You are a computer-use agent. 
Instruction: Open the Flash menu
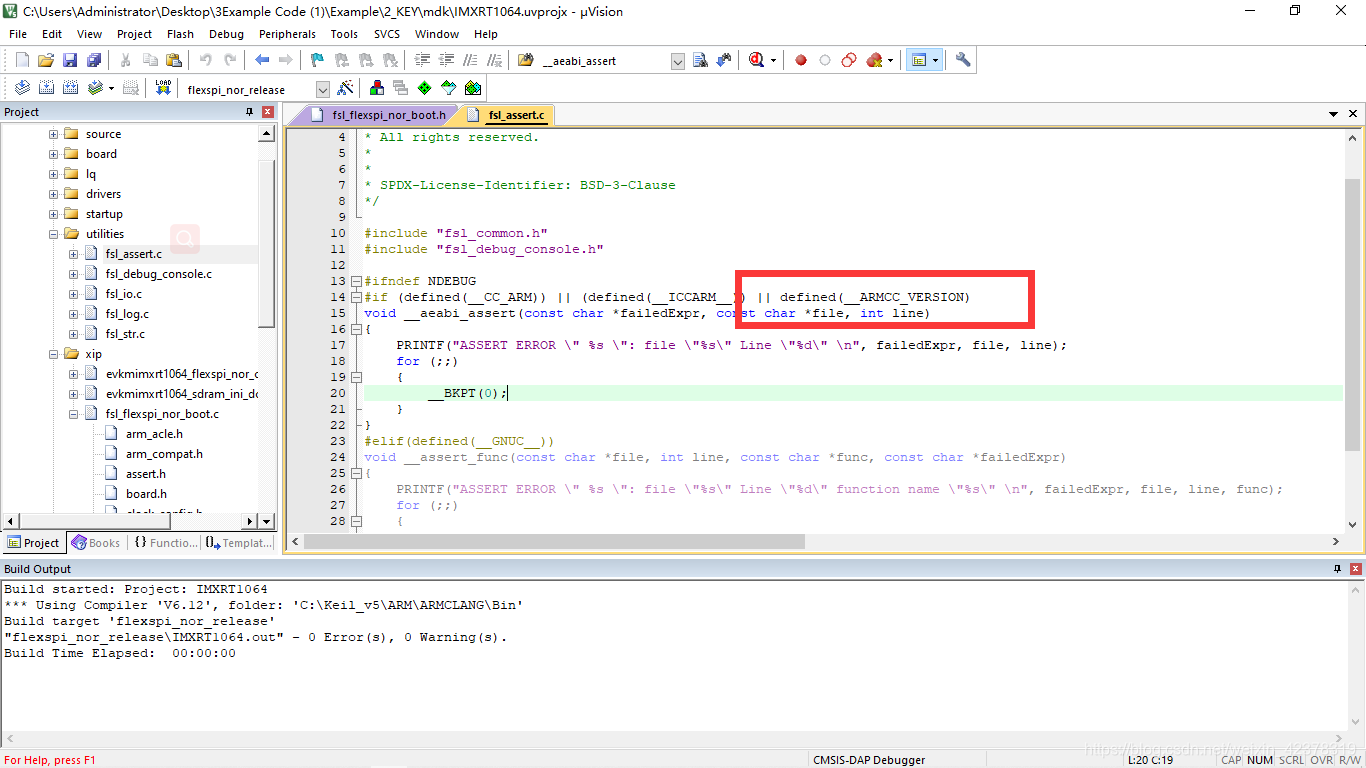point(180,33)
